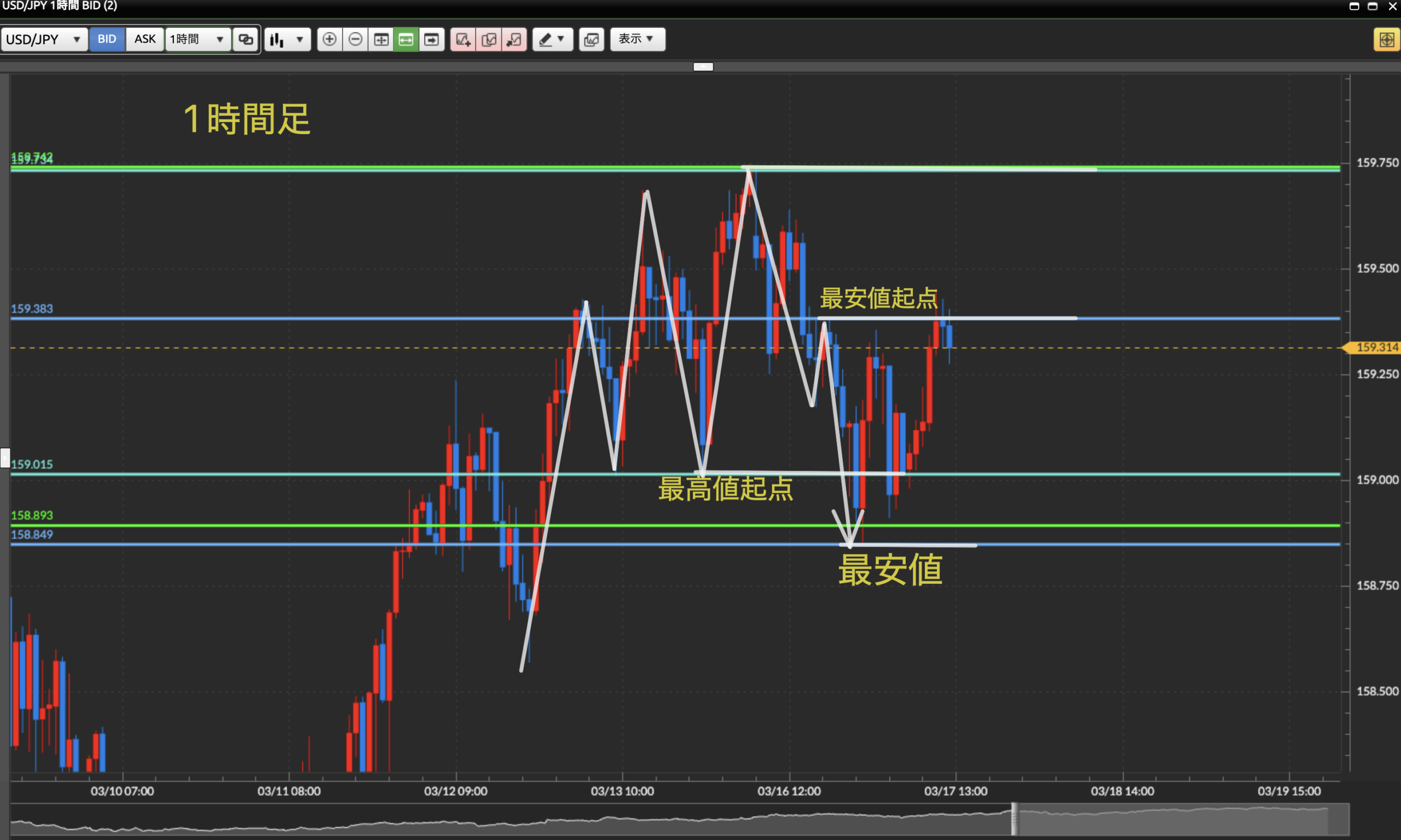Click the add new chart icon

(463, 39)
